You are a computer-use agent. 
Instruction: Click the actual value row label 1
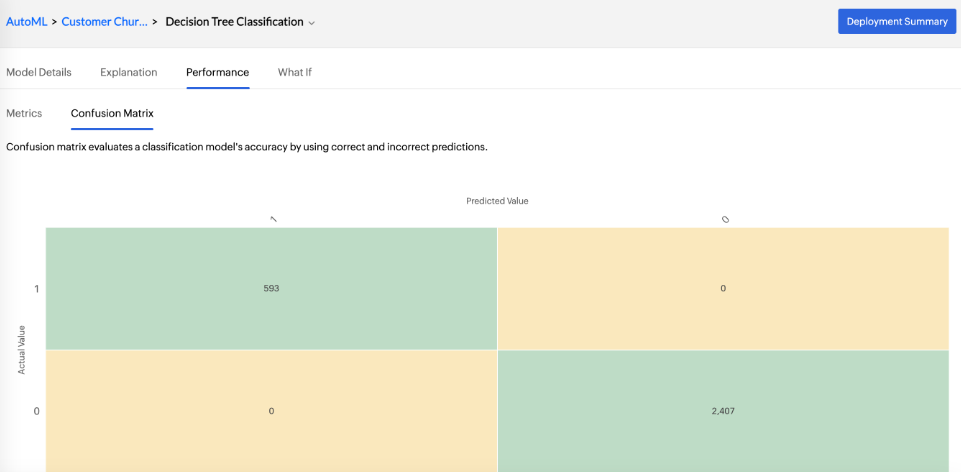coord(37,289)
